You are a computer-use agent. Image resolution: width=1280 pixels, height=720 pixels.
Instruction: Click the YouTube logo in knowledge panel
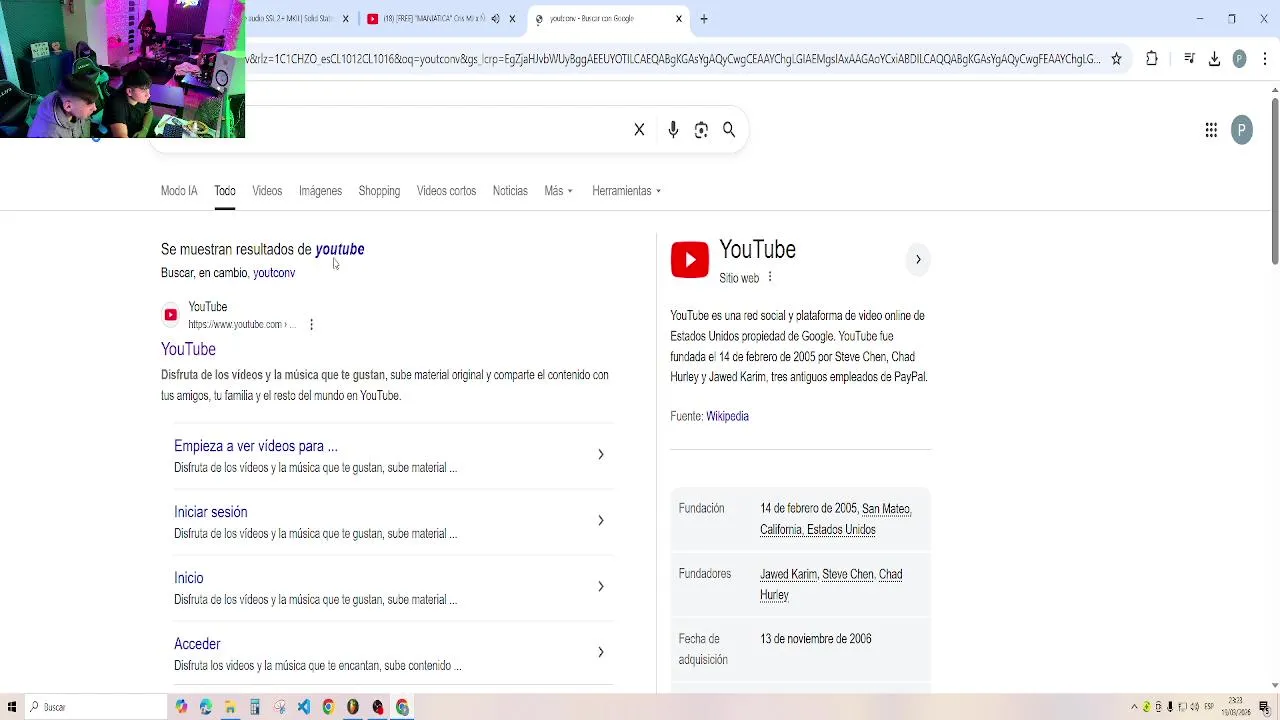pyautogui.click(x=690, y=259)
